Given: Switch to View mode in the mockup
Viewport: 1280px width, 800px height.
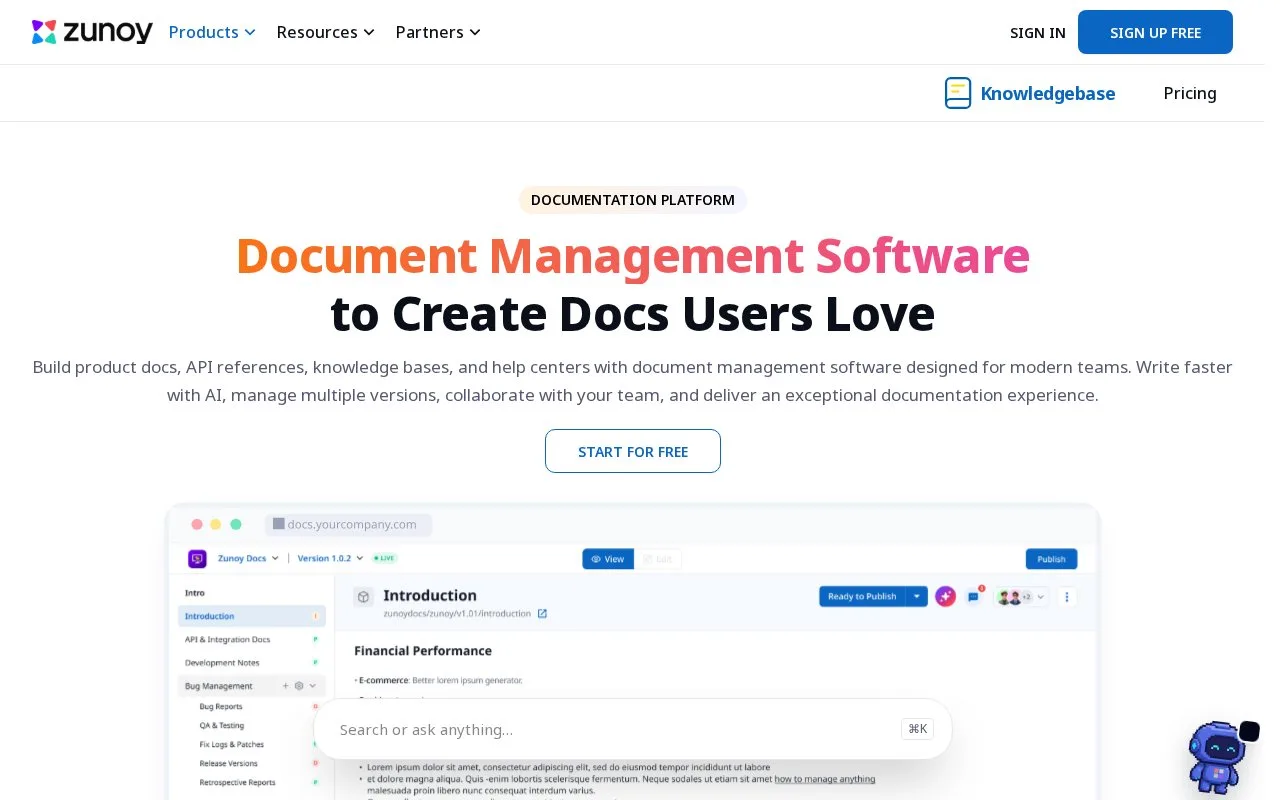Looking at the screenshot, I should coord(607,559).
